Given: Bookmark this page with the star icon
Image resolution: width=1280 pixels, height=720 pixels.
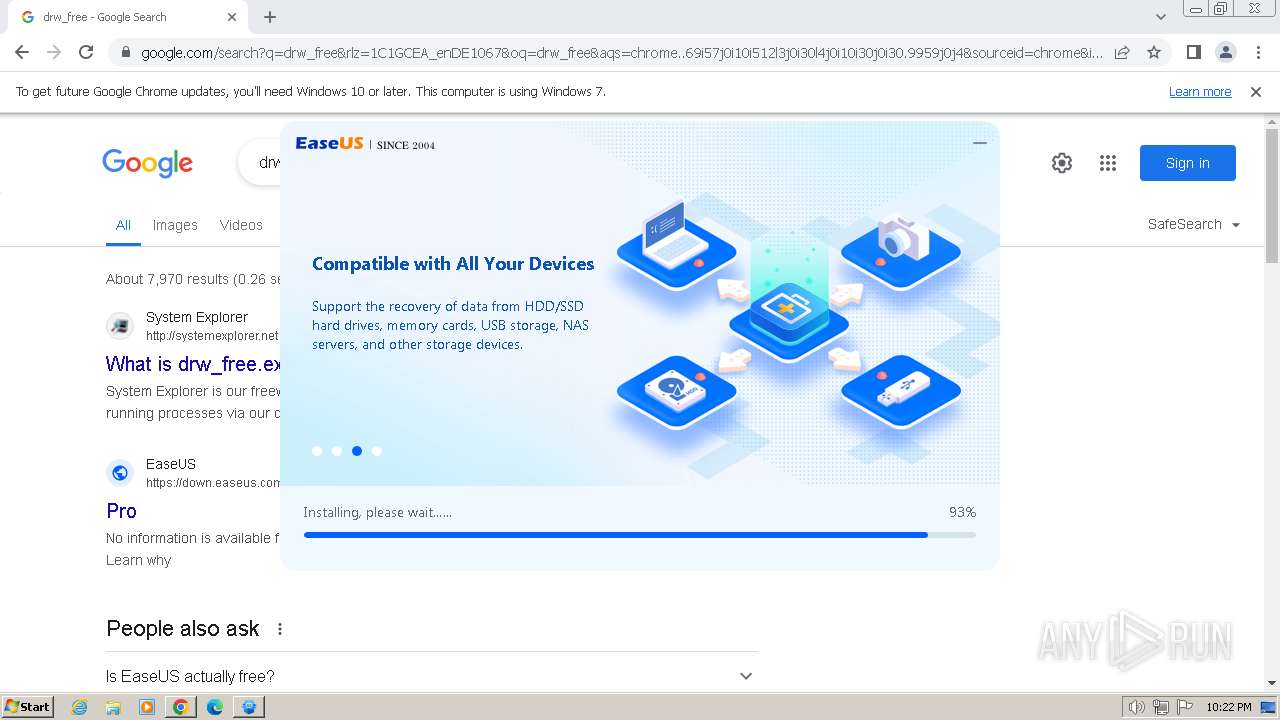Looking at the screenshot, I should (1154, 52).
